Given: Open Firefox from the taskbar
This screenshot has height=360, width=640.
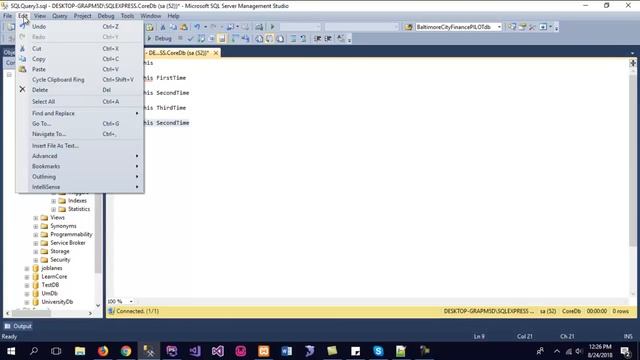Looking at the screenshot, I should pos(103,351).
